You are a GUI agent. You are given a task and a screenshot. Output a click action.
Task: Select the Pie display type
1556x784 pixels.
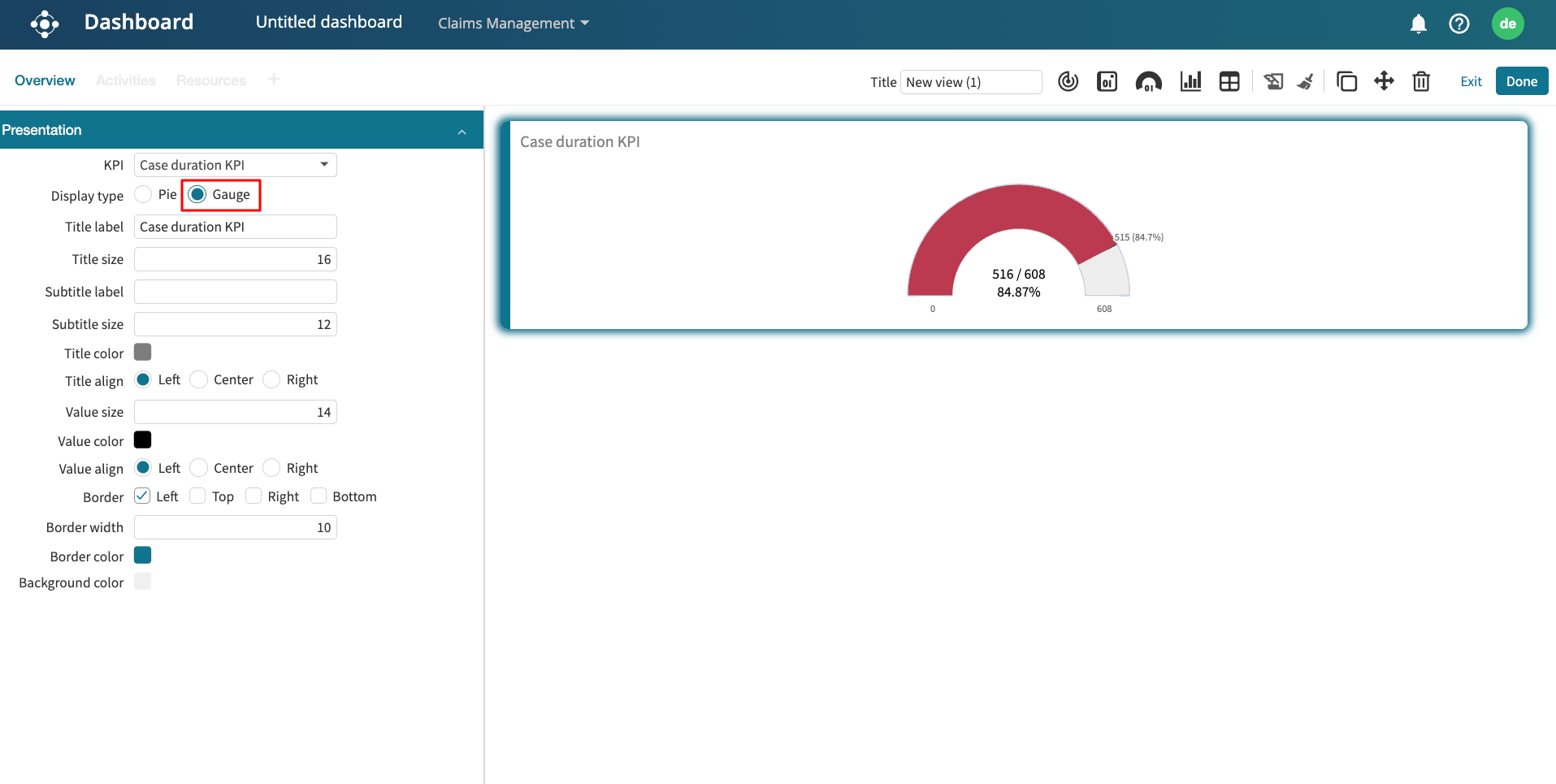pyautogui.click(x=144, y=194)
